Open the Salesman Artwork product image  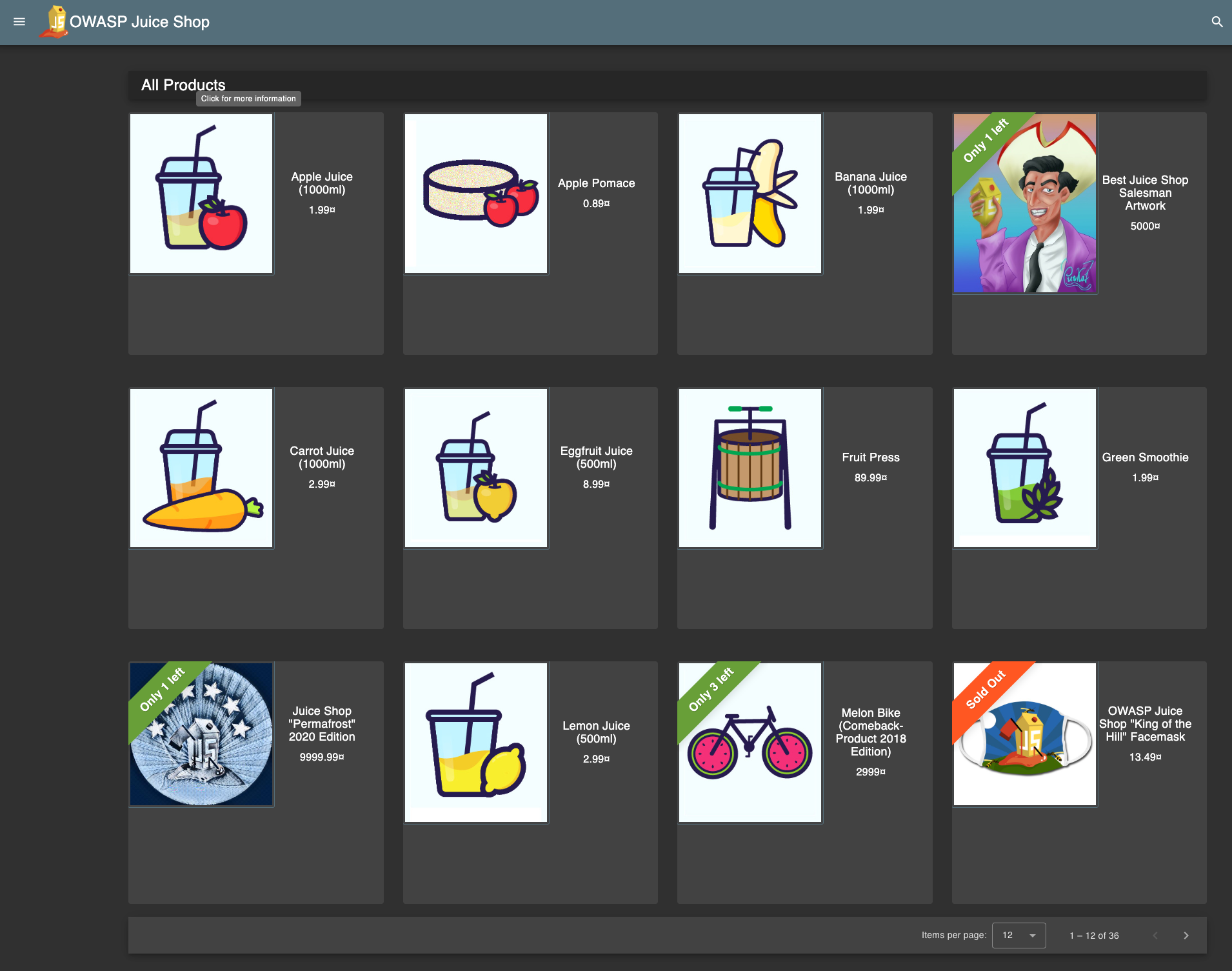tap(1025, 203)
